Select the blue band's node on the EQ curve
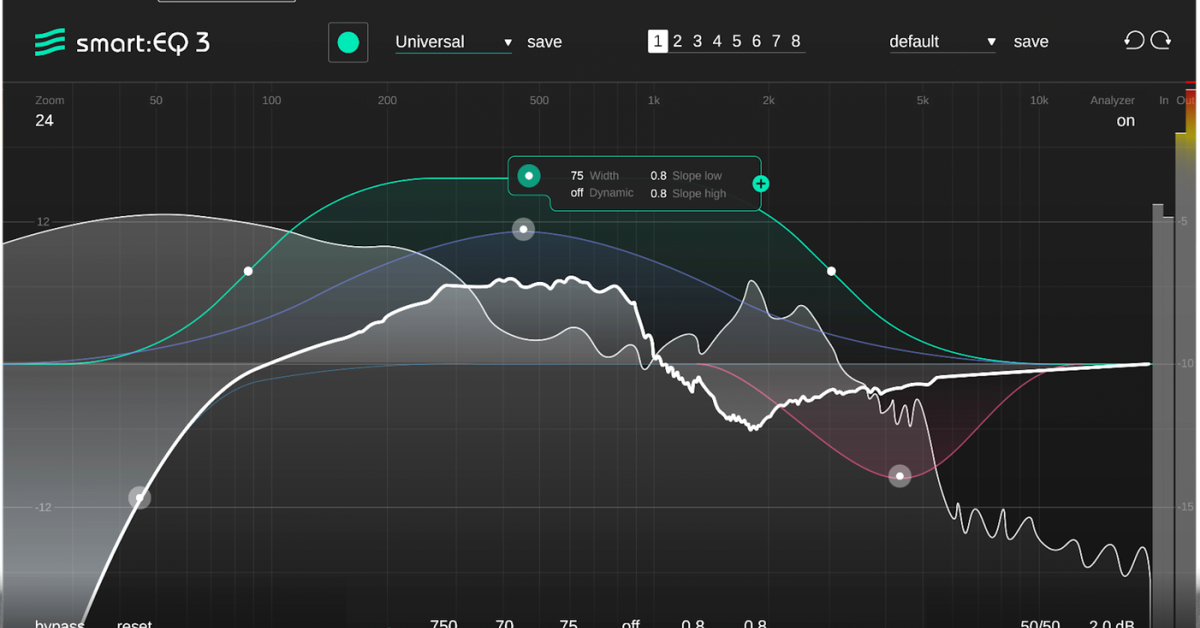Image resolution: width=1200 pixels, height=628 pixels. tap(523, 229)
